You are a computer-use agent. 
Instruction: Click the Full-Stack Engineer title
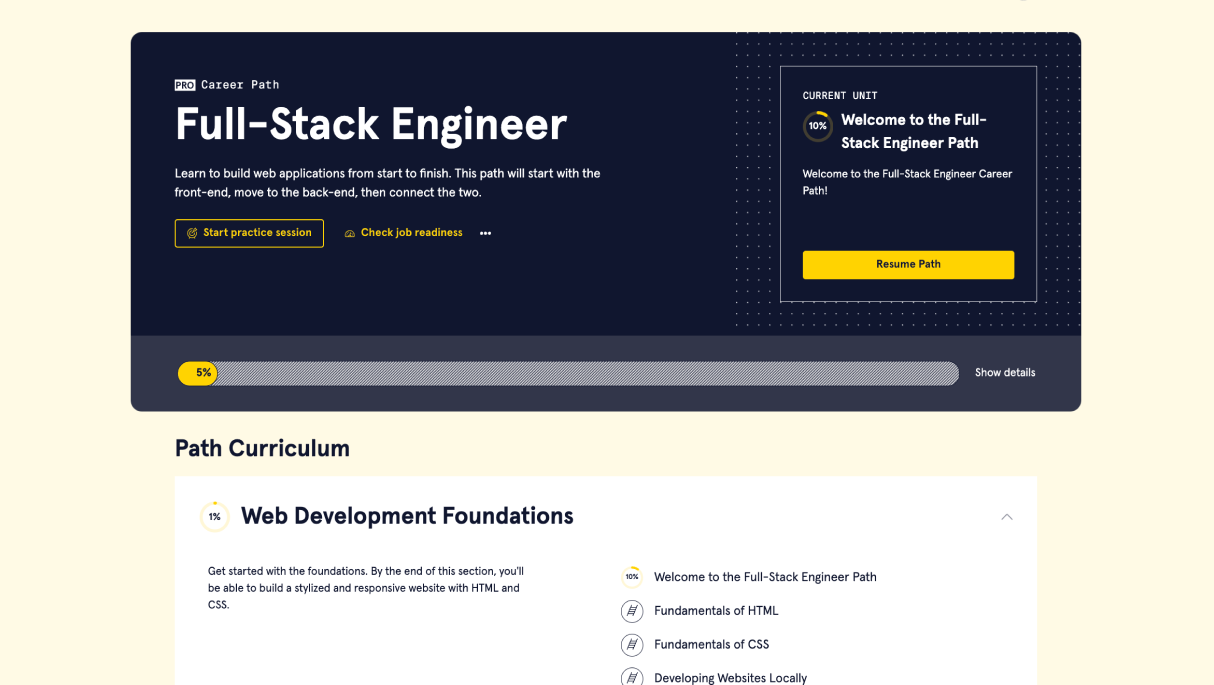(371, 125)
